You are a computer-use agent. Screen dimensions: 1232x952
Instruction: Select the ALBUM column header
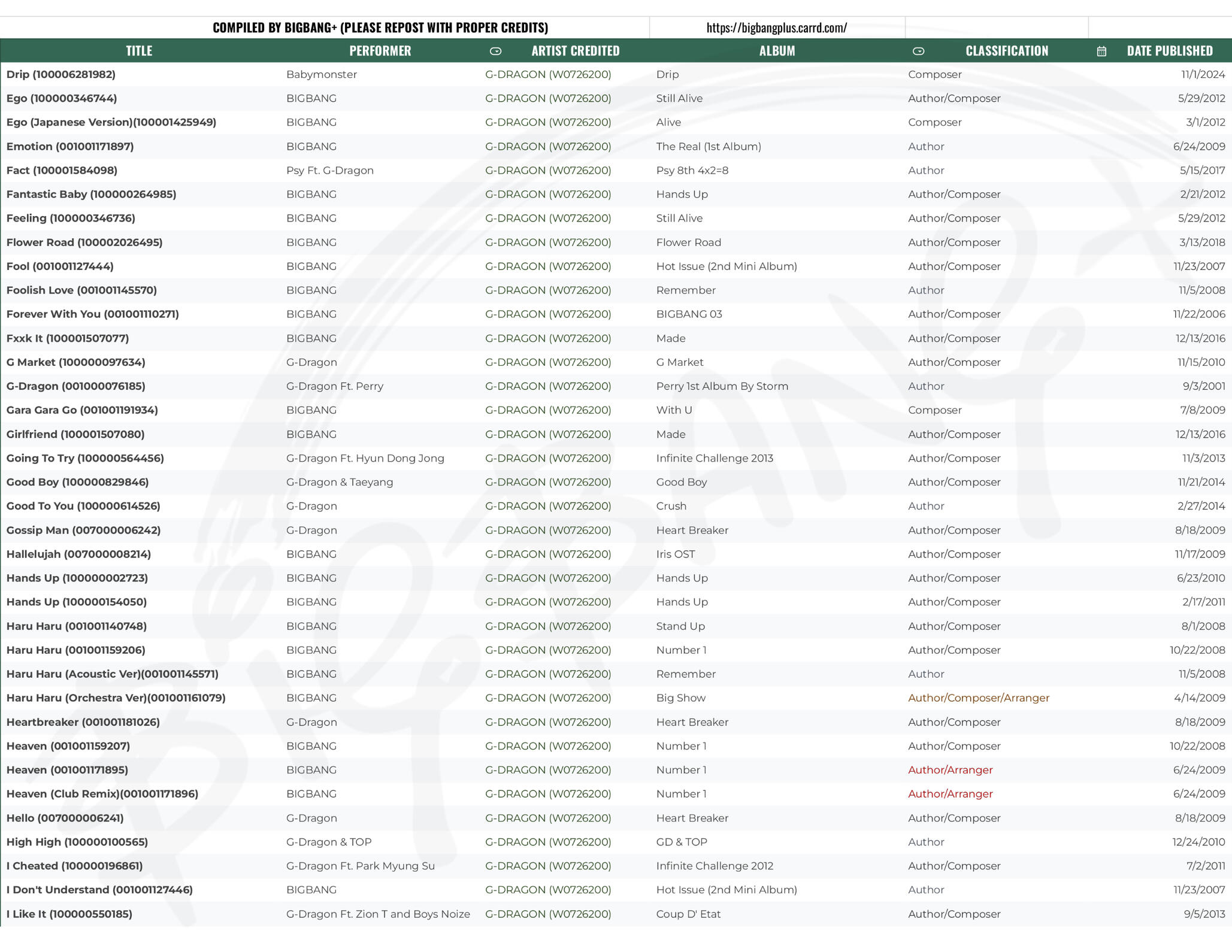coord(777,51)
